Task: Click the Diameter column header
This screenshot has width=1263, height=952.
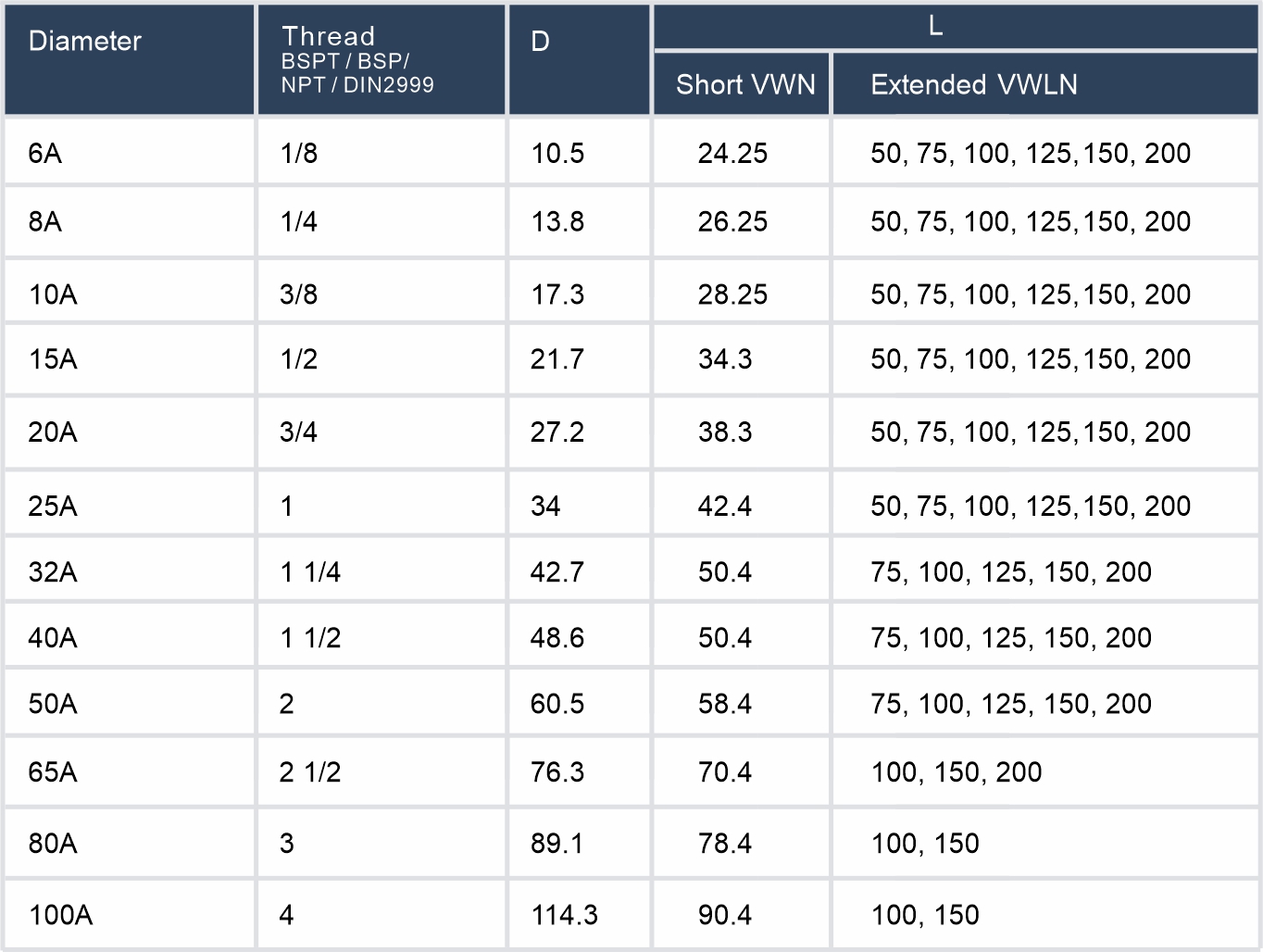Action: 85,42
